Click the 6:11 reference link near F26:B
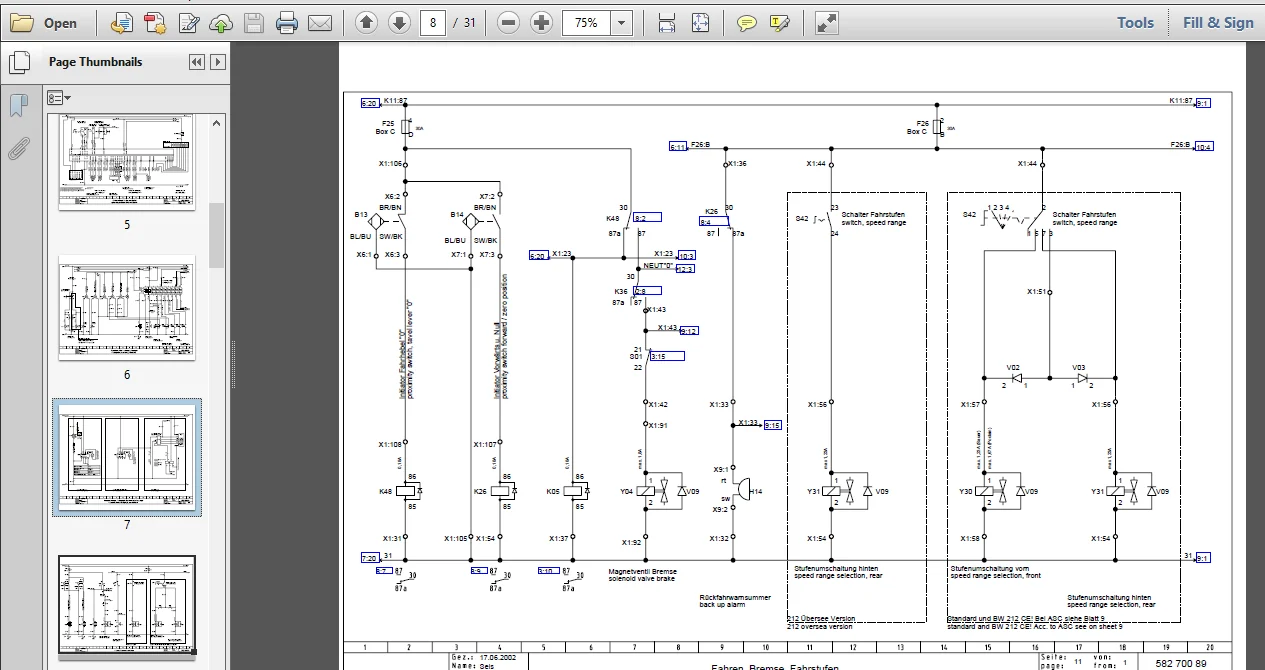The width and height of the screenshot is (1265, 670). [x=679, y=146]
